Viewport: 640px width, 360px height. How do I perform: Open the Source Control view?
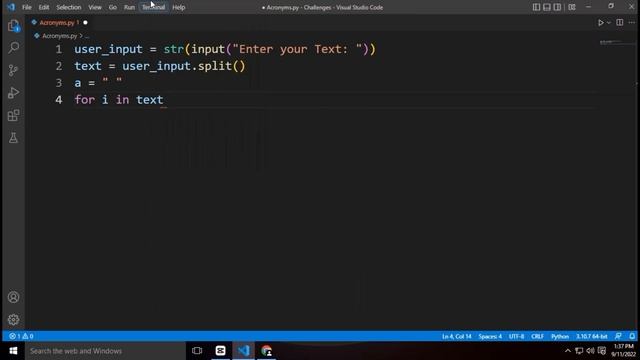pos(13,70)
